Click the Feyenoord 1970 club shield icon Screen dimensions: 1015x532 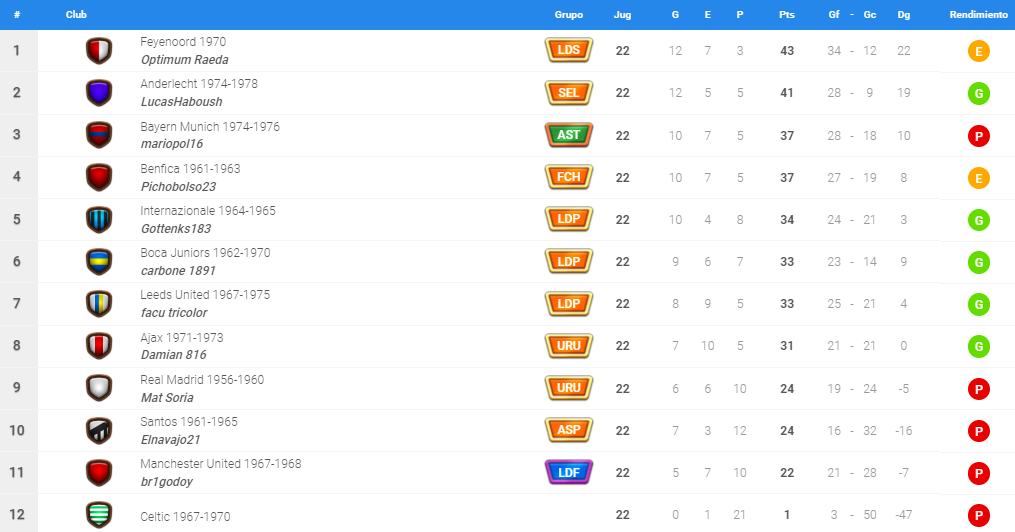(x=98, y=51)
